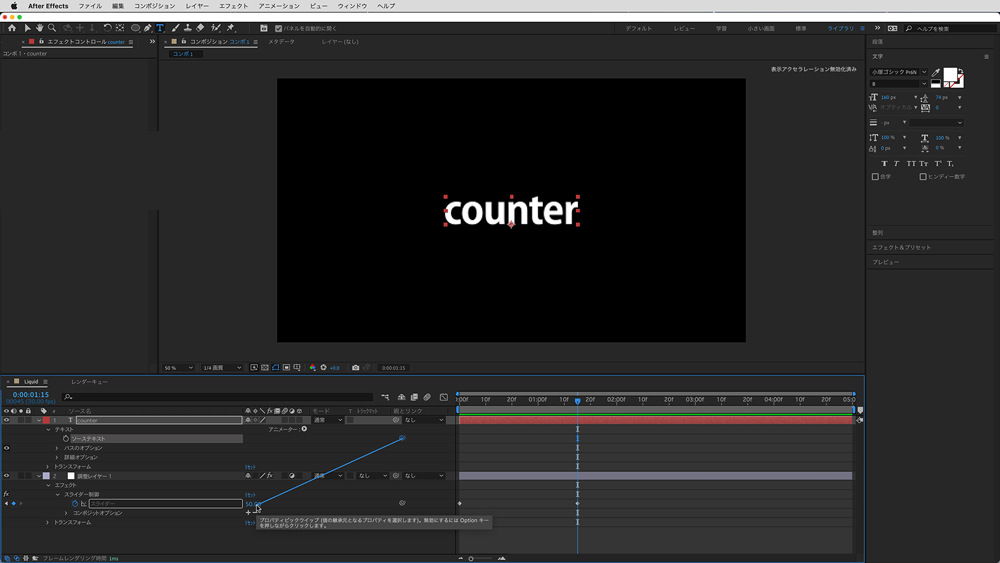1000x563 pixels.
Task: Enable the 合字 checkbox
Action: 876,176
